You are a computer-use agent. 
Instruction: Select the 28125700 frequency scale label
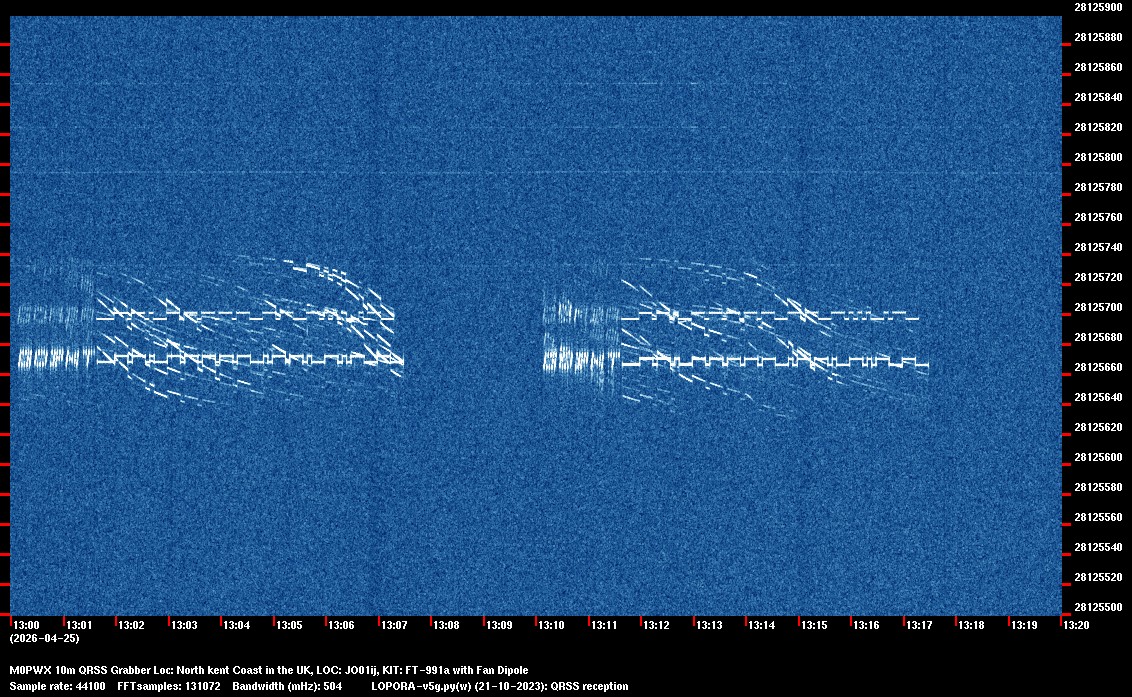(x=1097, y=307)
